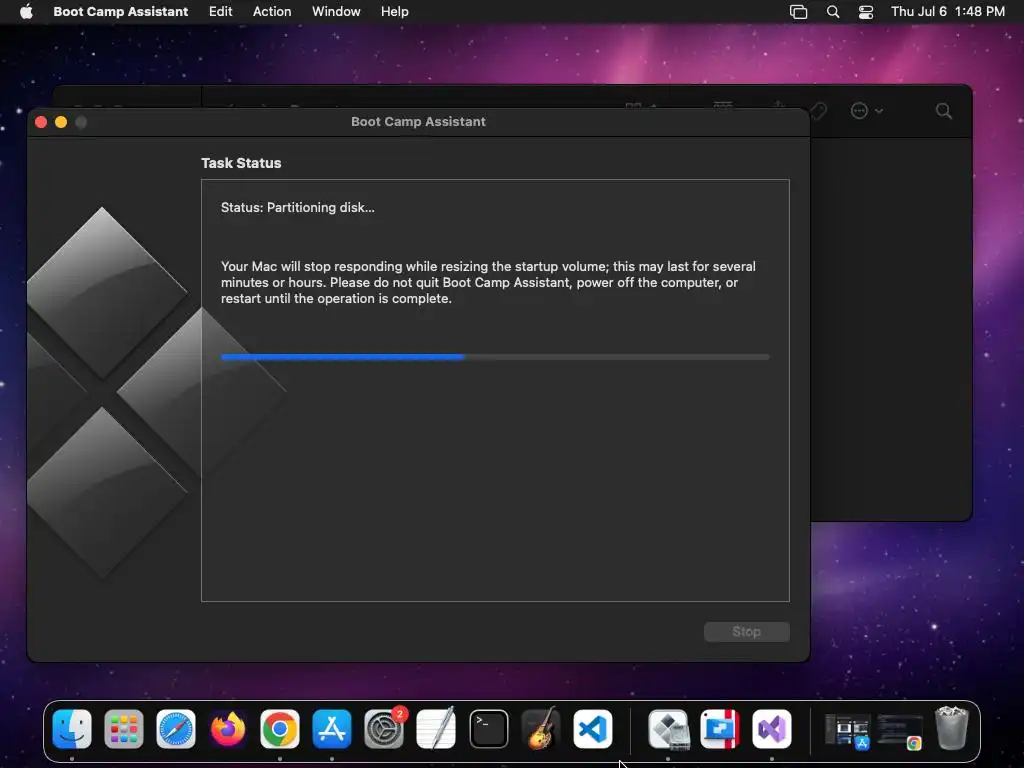Viewport: 1024px width, 768px height.
Task: Click the 'Status: Partitioning disk...' text
Action: (298, 208)
